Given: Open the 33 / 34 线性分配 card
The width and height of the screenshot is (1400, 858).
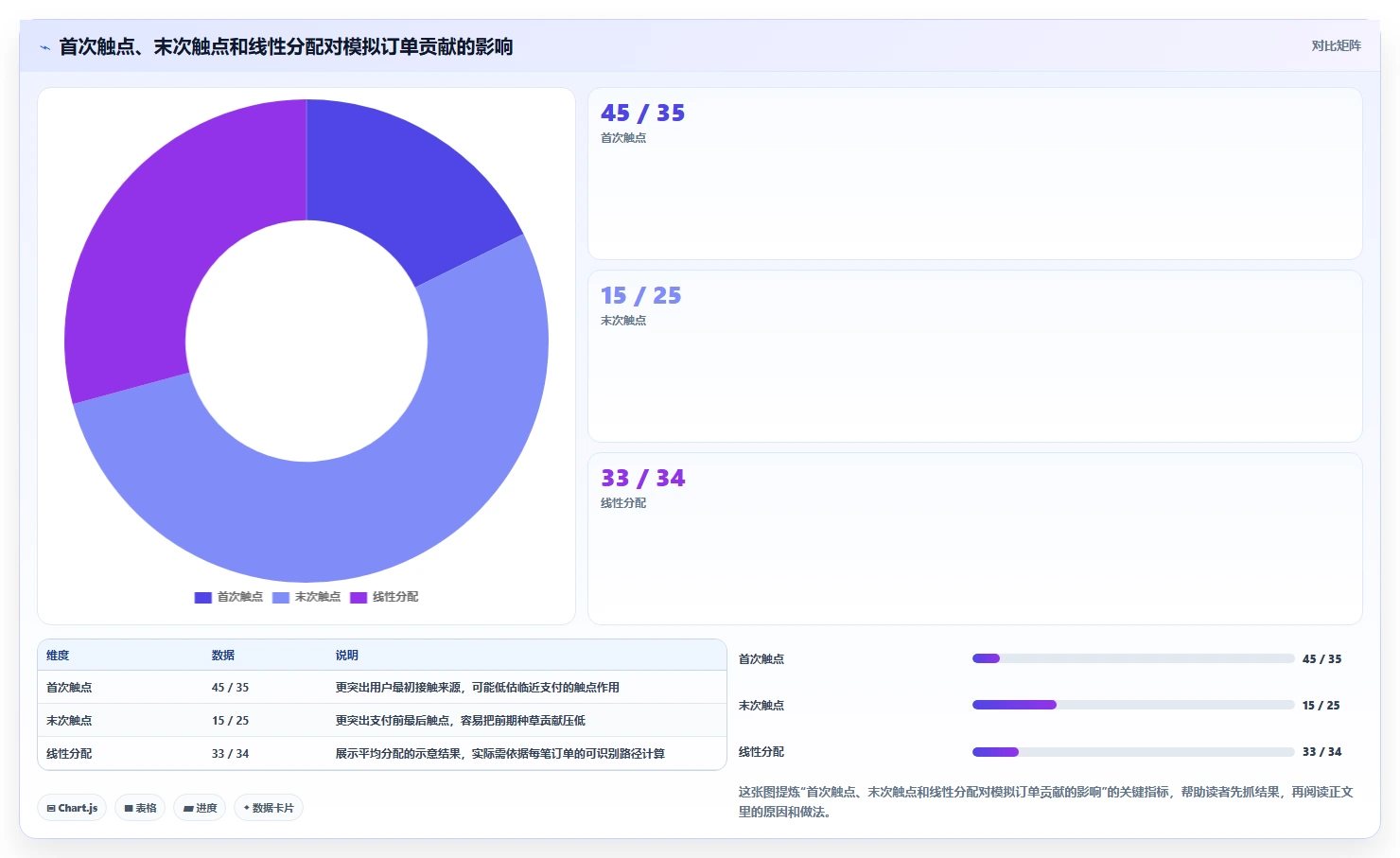Looking at the screenshot, I should 974,539.
